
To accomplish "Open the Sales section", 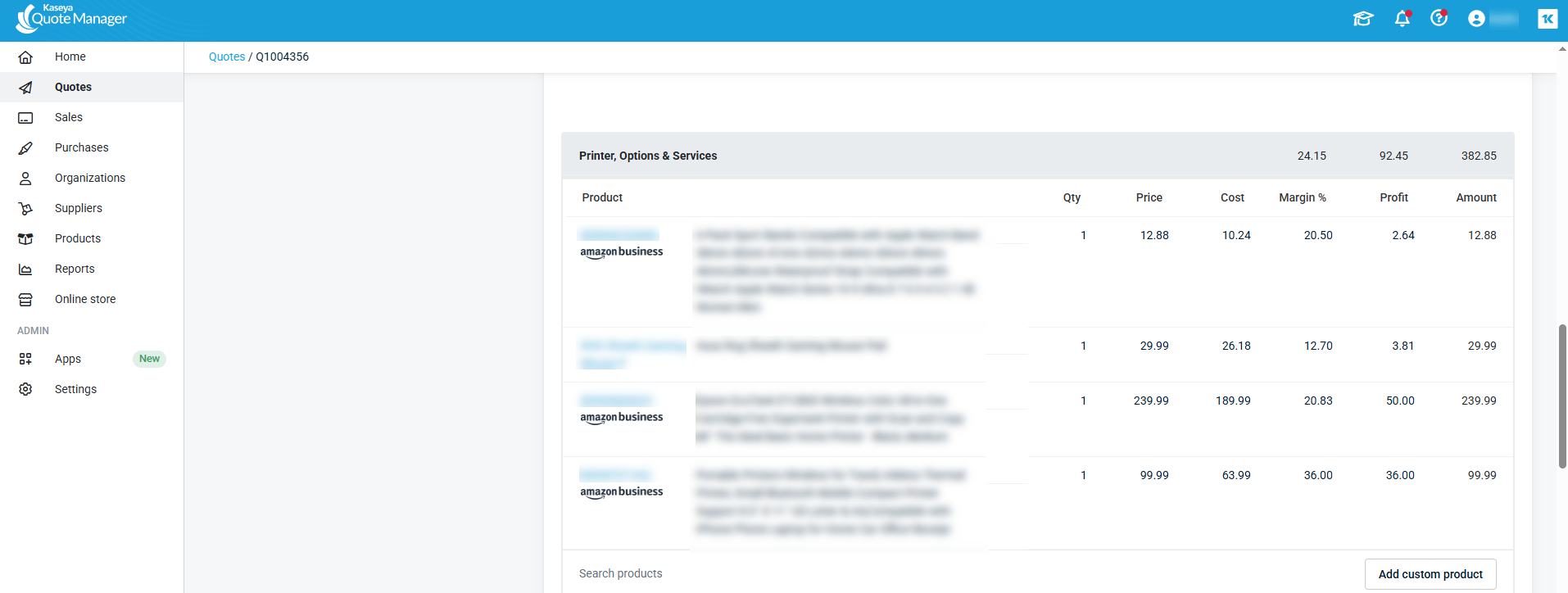I will pyautogui.click(x=69, y=117).
